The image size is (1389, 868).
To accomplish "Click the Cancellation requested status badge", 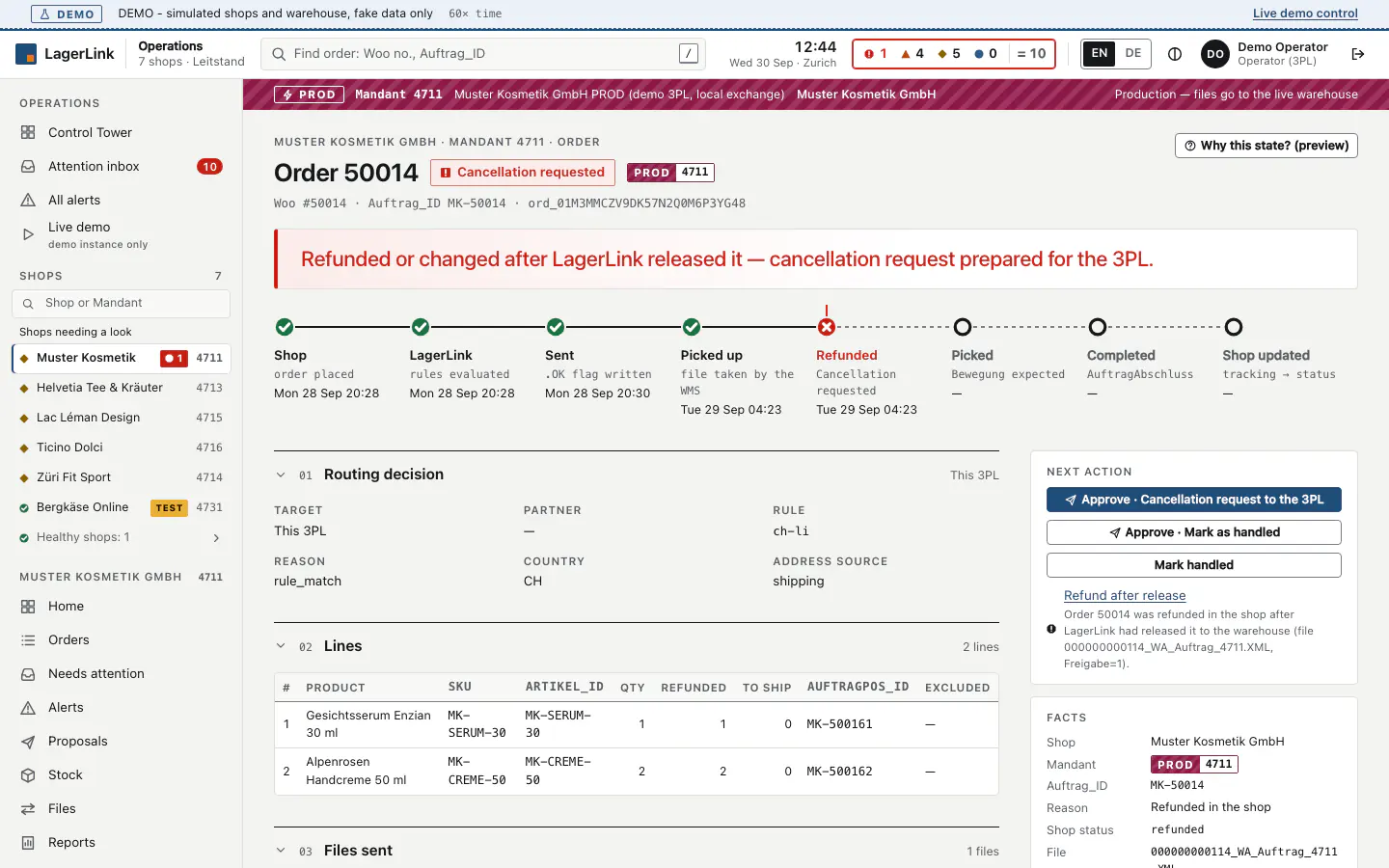I will coord(523,173).
